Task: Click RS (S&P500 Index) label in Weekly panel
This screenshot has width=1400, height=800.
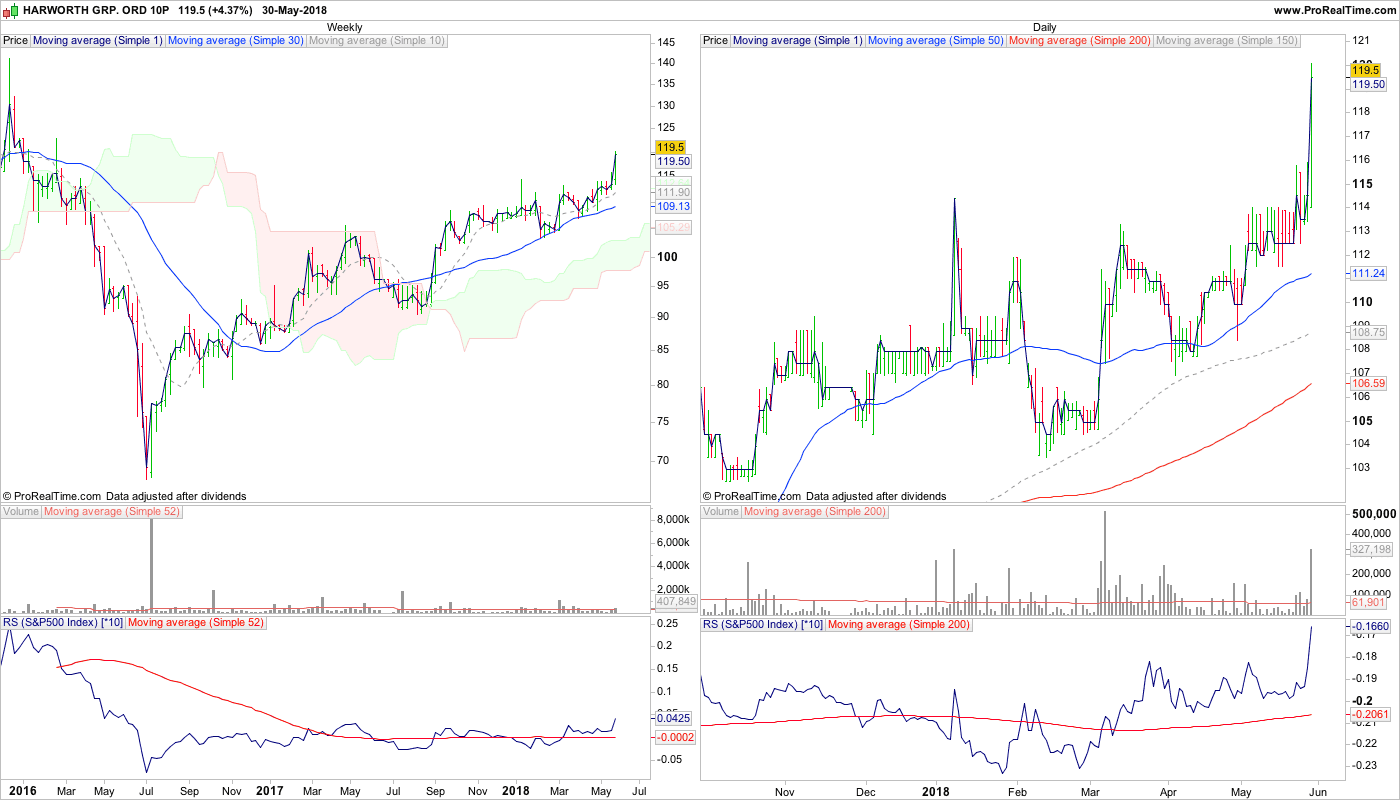Action: coord(64,623)
